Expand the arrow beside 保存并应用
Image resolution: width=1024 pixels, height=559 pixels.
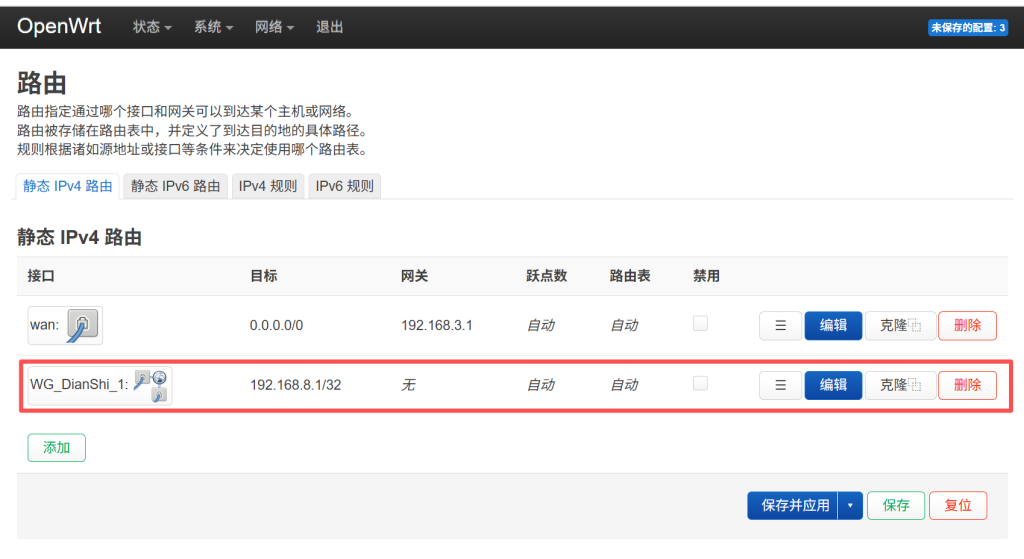850,506
